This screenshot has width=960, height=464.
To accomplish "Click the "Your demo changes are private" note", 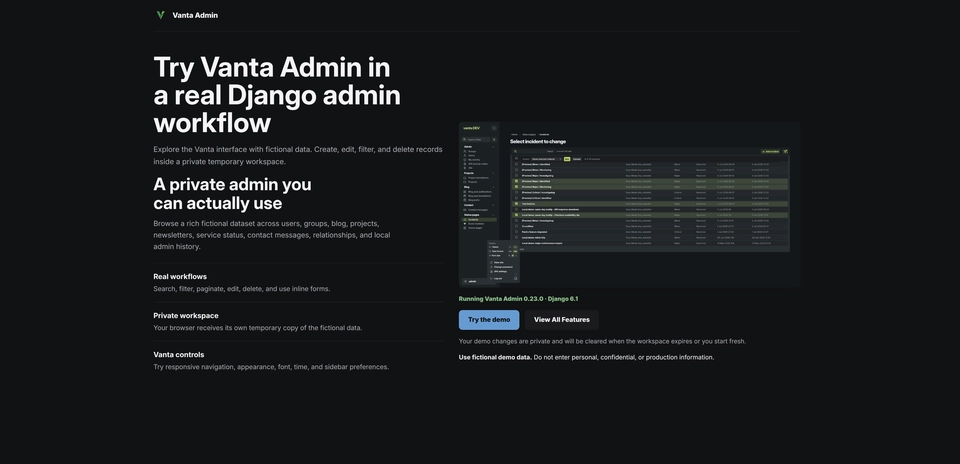I will (602, 342).
